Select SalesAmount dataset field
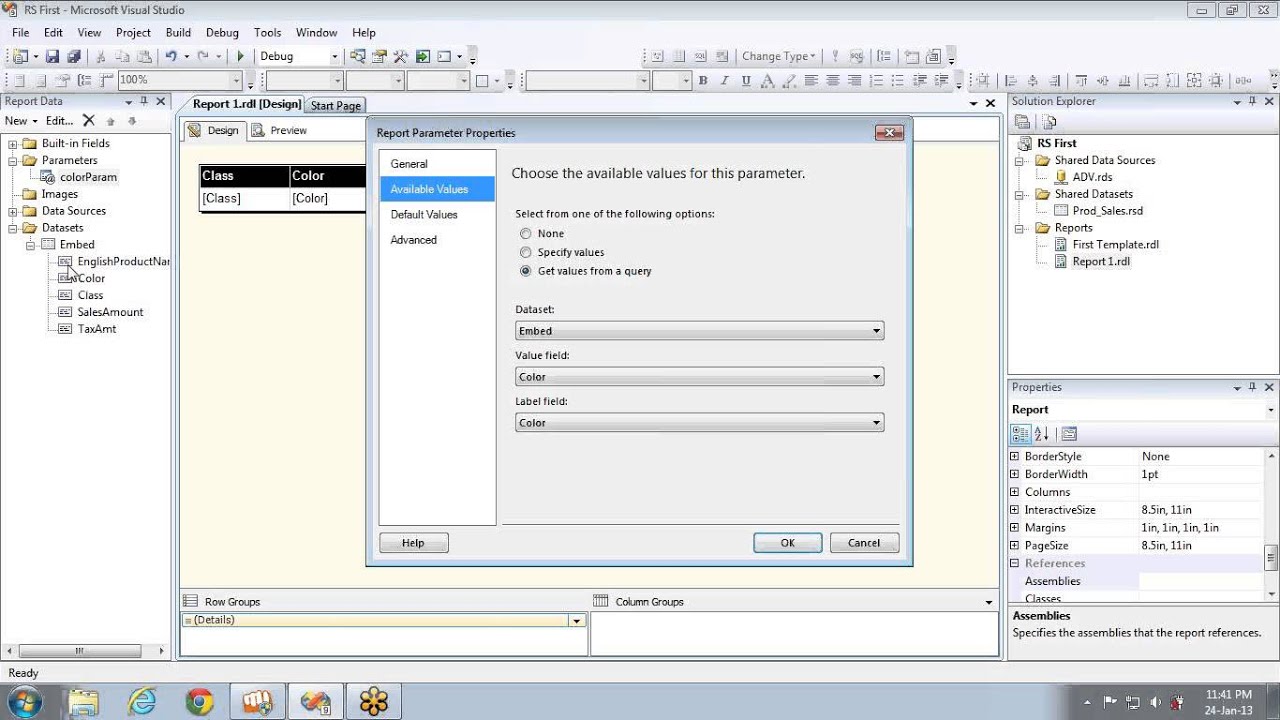 (110, 312)
